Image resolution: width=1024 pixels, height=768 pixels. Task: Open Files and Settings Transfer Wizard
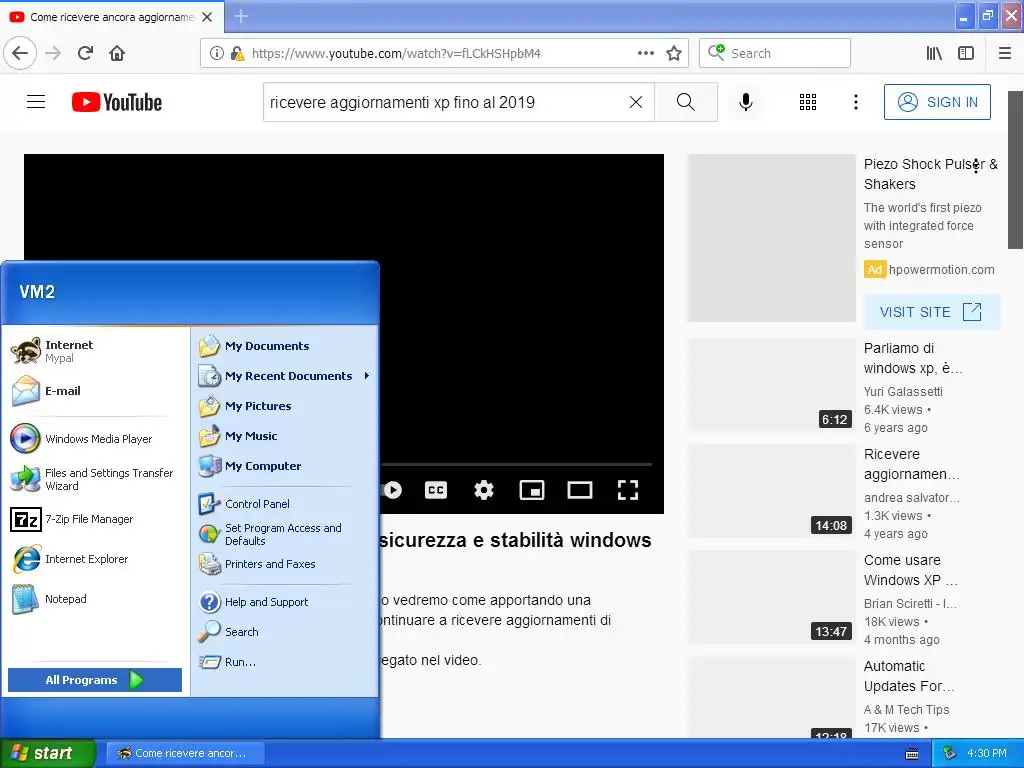coord(95,479)
